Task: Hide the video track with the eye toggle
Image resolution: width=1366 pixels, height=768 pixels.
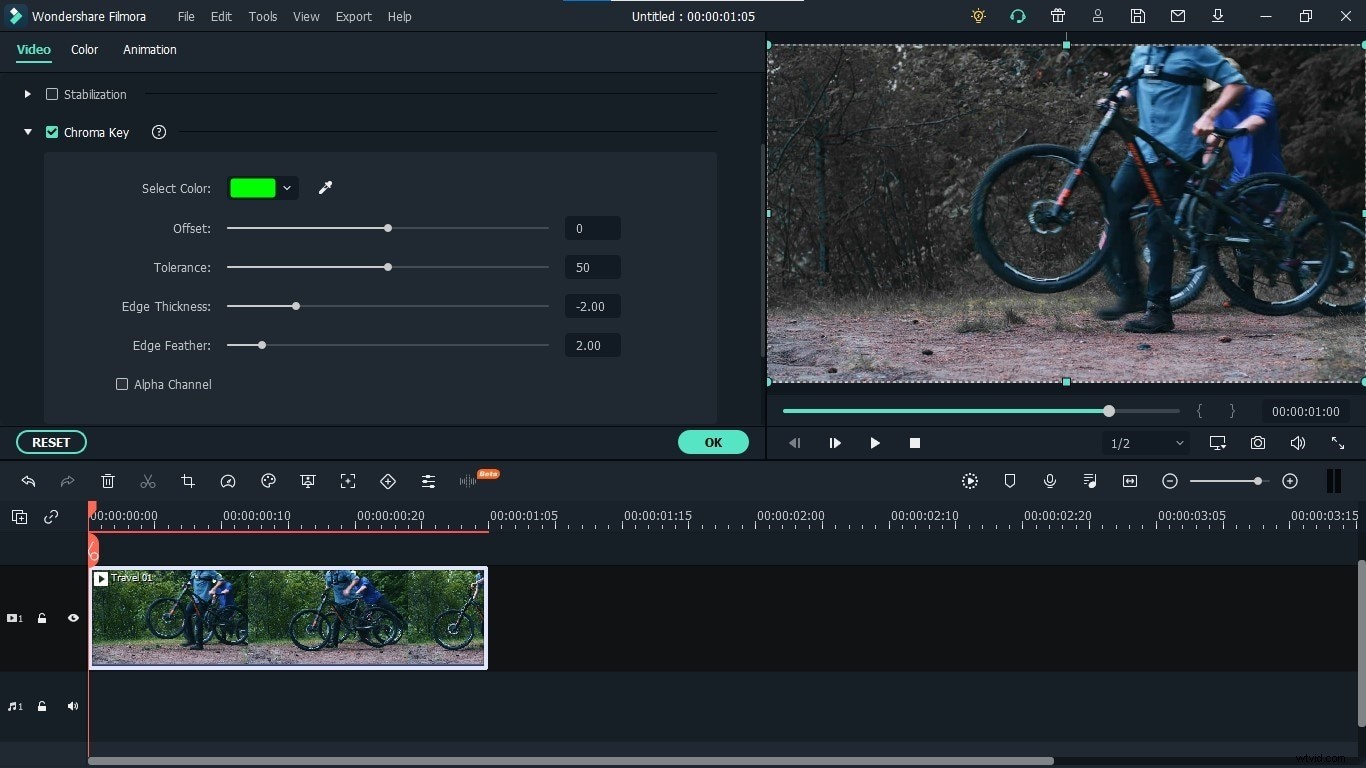Action: tap(72, 618)
